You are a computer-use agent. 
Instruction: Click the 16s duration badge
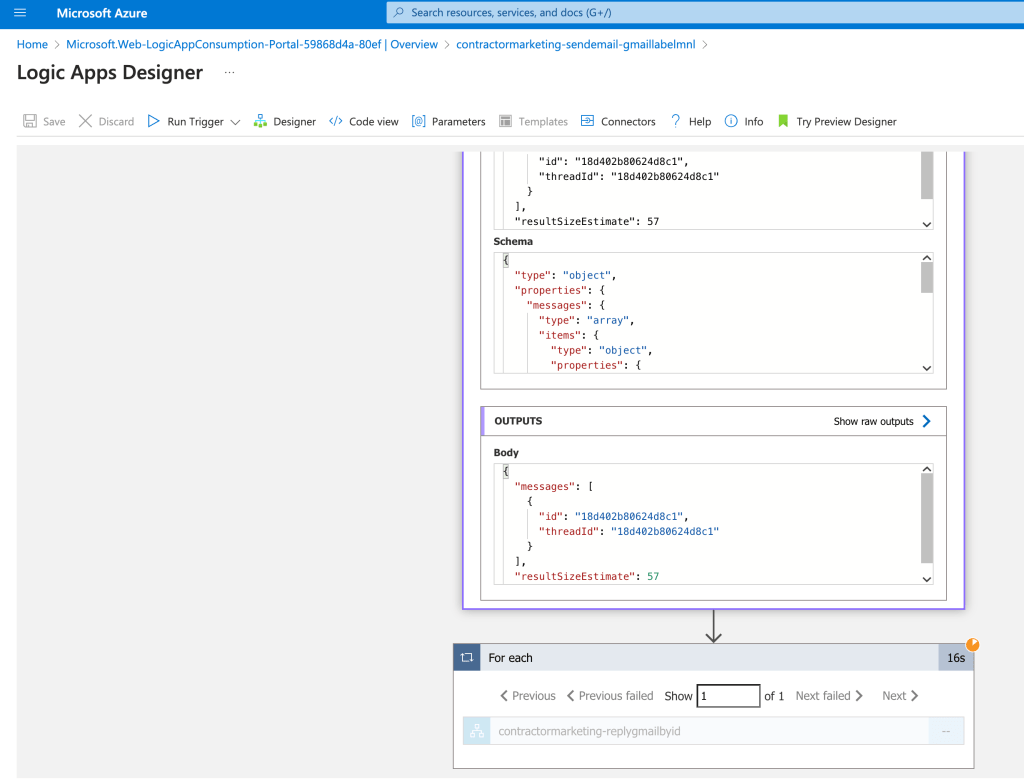tap(955, 658)
